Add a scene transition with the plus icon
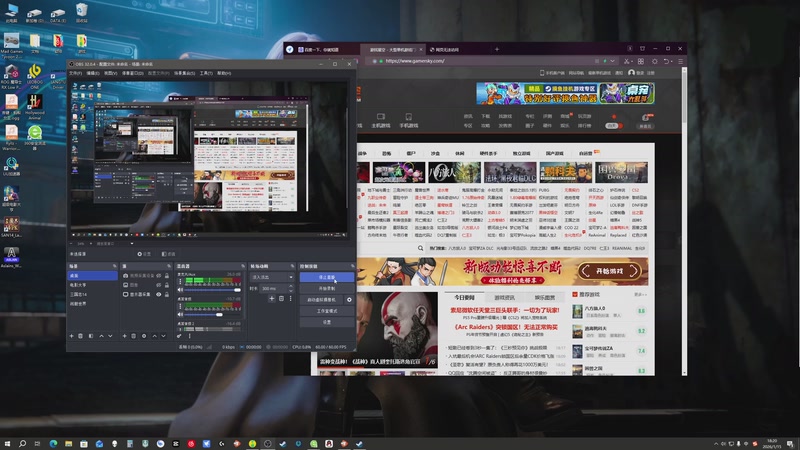 tap(271, 298)
